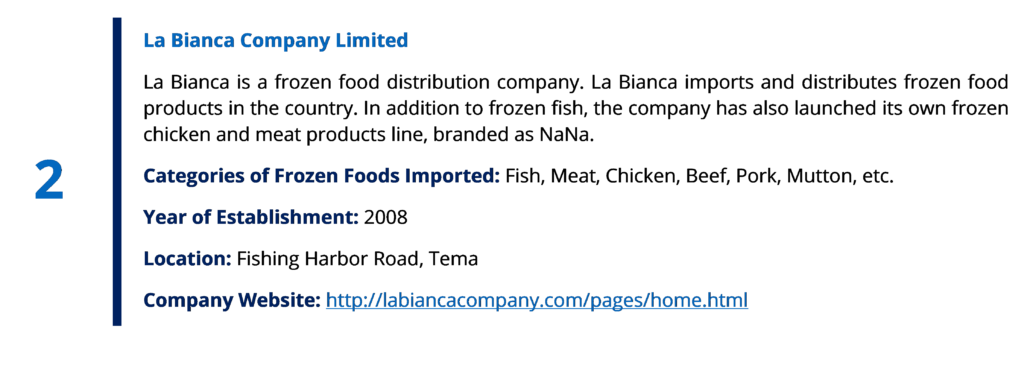Select the large blue number 2
The image size is (1024, 368).
coord(49,181)
